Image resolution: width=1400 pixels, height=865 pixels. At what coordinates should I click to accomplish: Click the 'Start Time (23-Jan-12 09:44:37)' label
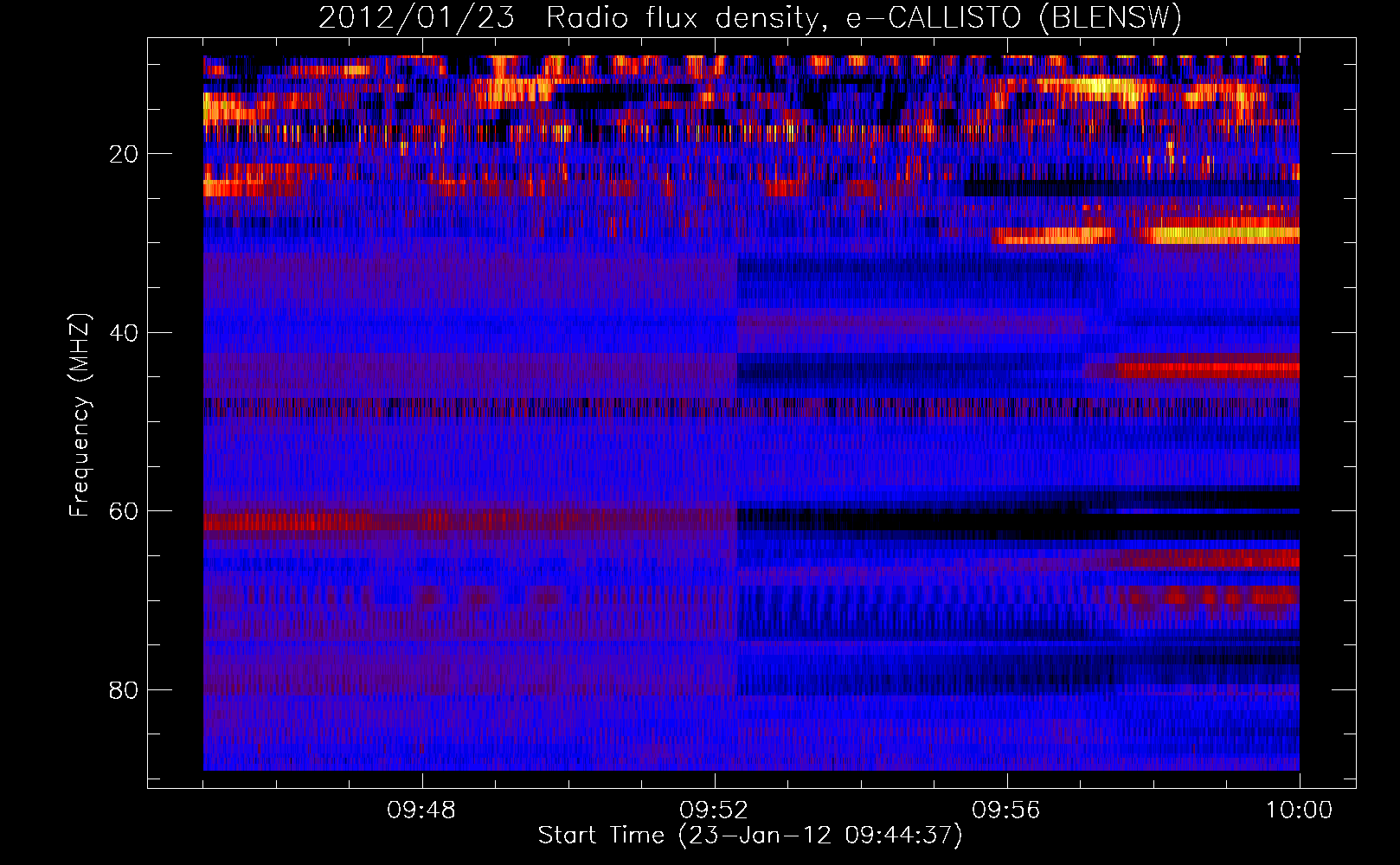click(x=750, y=836)
